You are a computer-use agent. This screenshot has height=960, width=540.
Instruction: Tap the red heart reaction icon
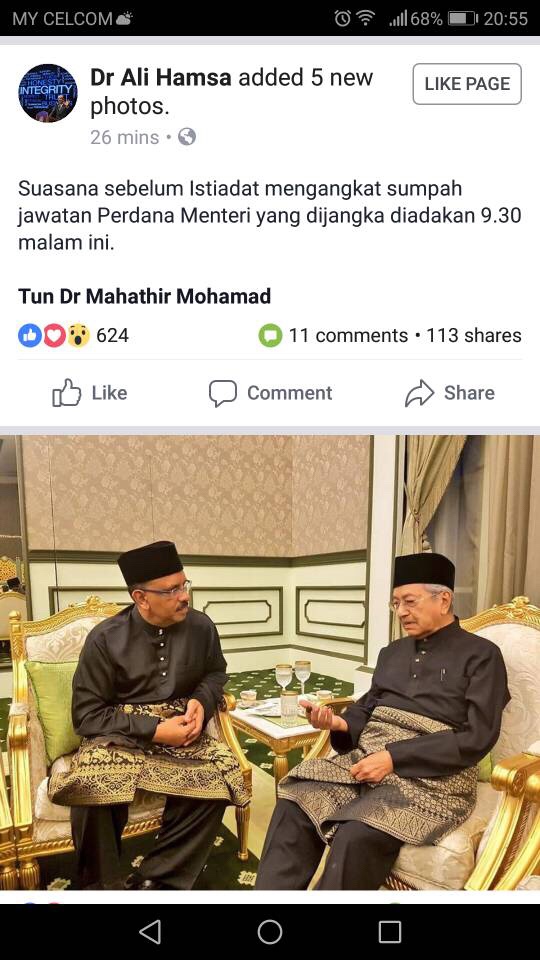(54, 336)
